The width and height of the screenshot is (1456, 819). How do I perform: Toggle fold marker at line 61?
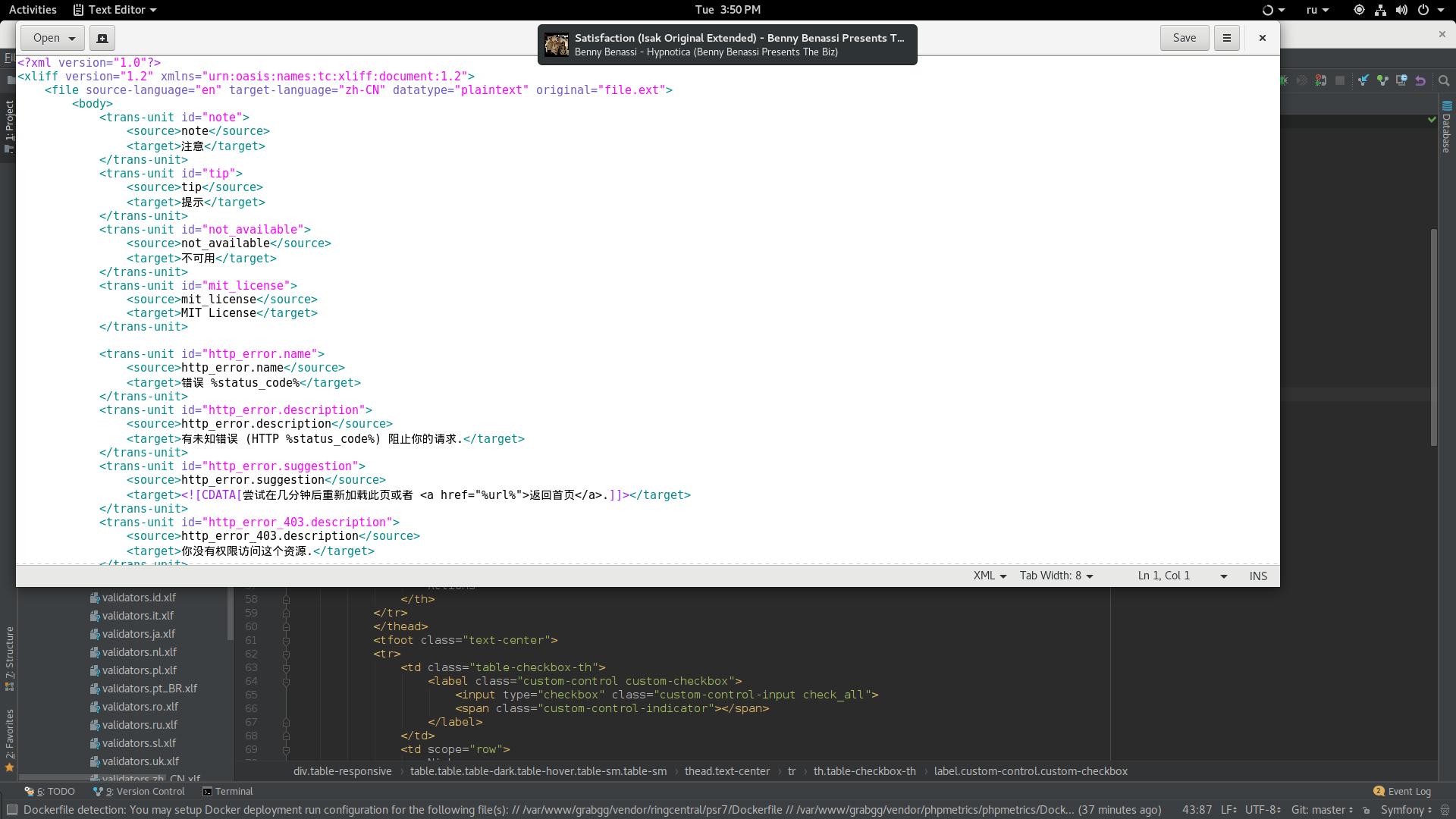coord(286,641)
